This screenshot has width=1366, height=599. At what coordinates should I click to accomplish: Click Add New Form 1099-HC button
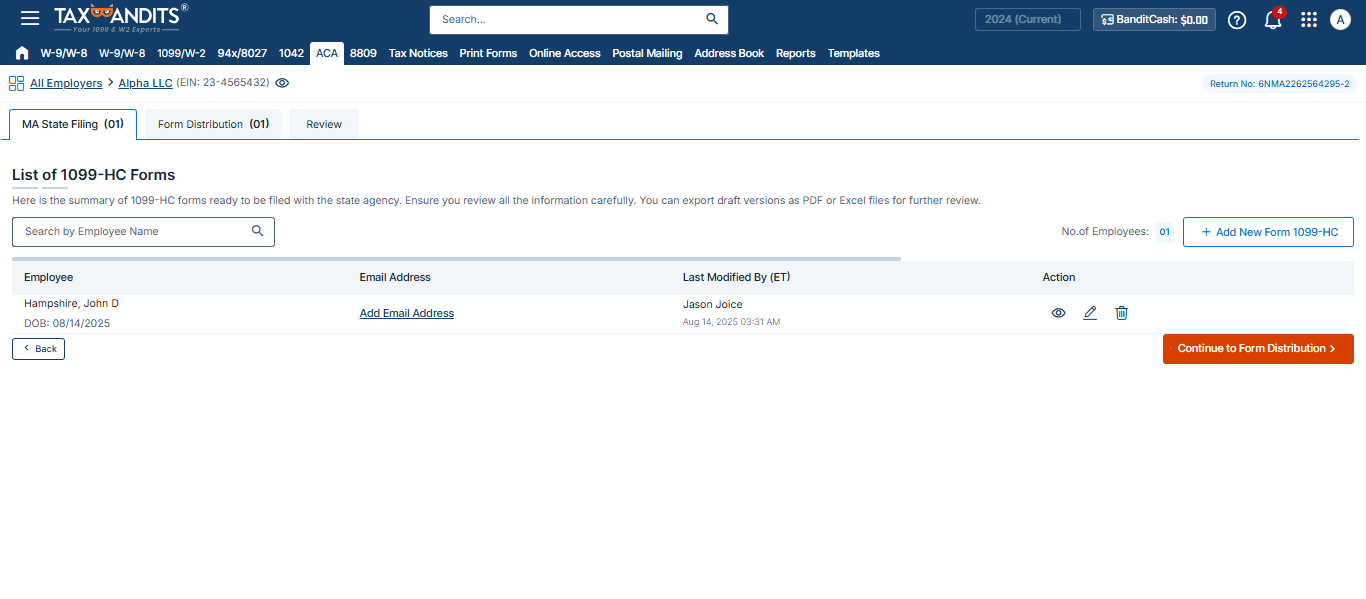(1268, 232)
